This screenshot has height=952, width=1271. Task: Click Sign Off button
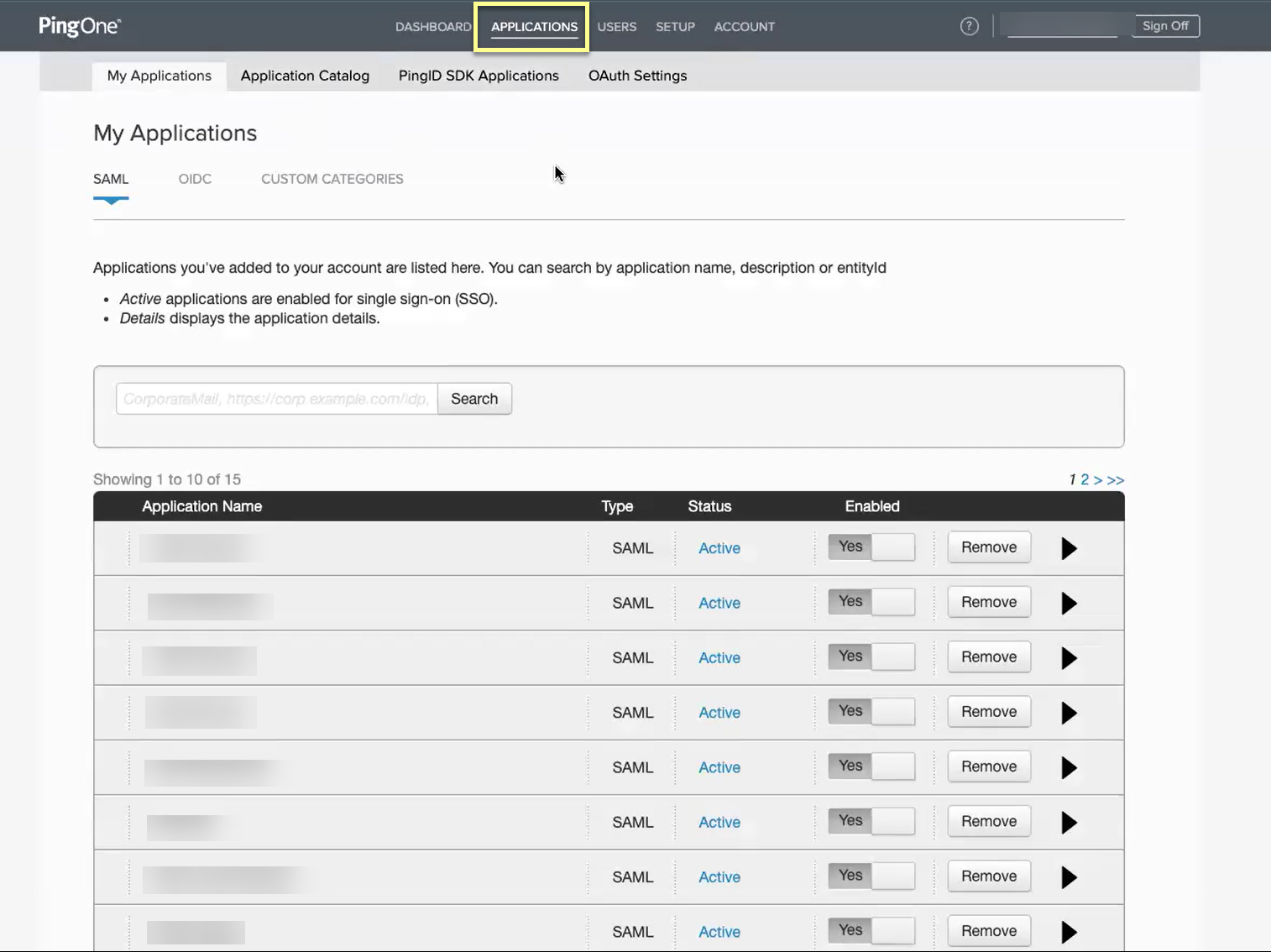1164,26
